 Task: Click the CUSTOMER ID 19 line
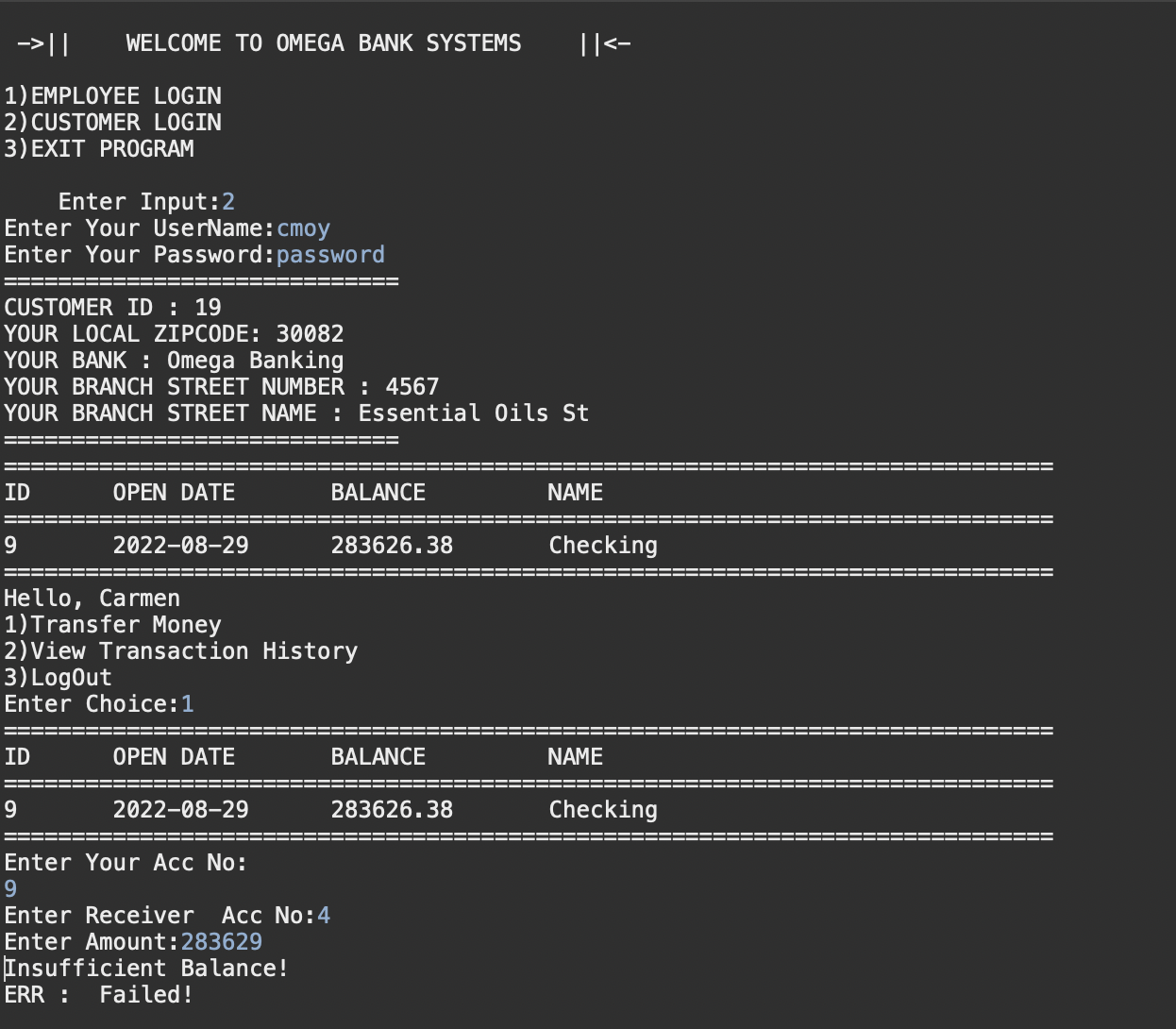click(112, 307)
